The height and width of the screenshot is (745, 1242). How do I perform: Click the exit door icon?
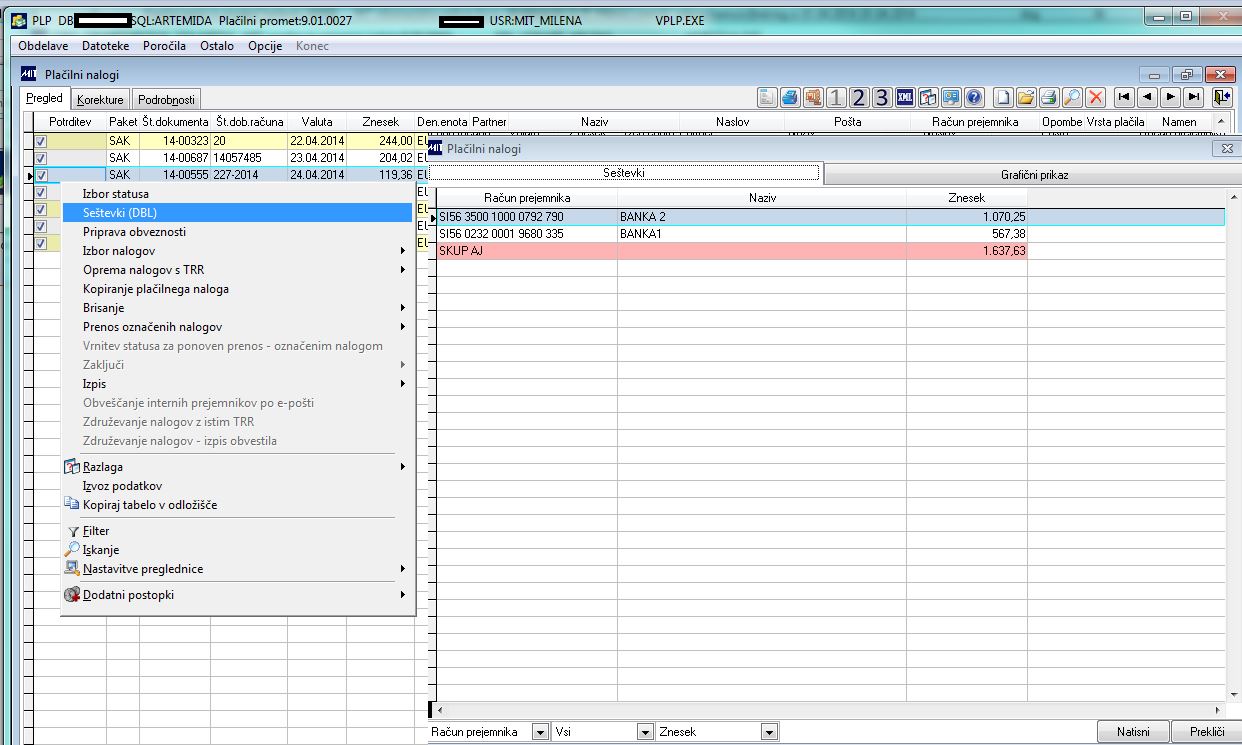[x=1221, y=97]
